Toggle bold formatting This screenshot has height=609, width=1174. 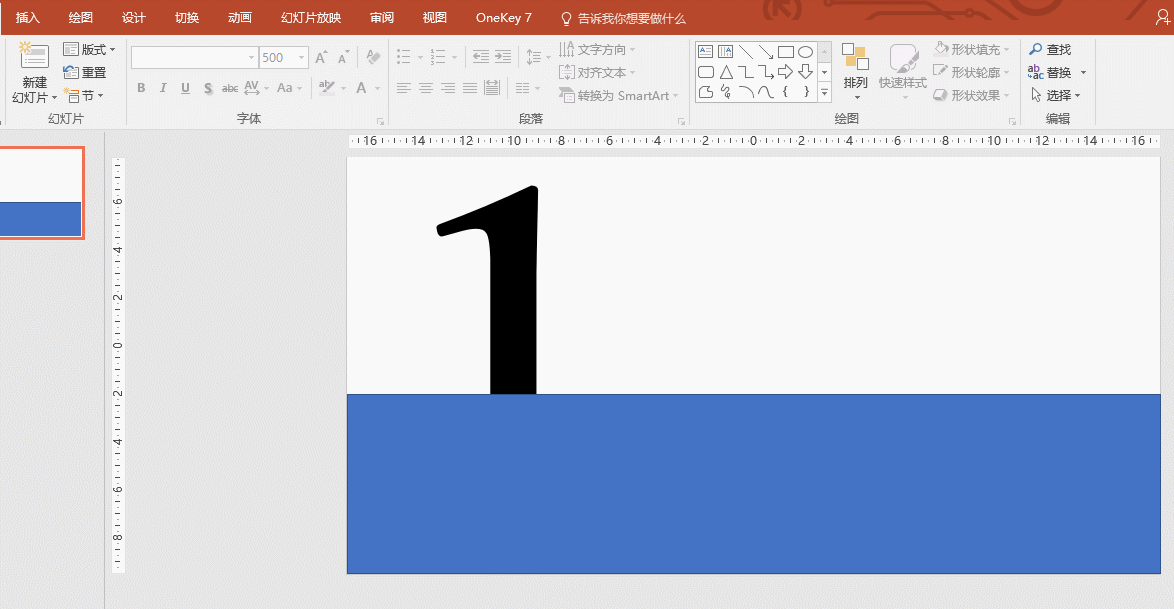coord(141,88)
